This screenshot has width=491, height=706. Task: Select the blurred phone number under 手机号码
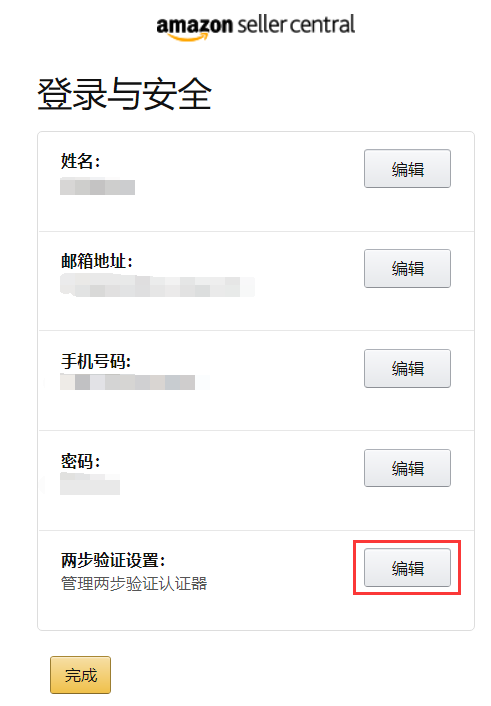tap(127, 383)
